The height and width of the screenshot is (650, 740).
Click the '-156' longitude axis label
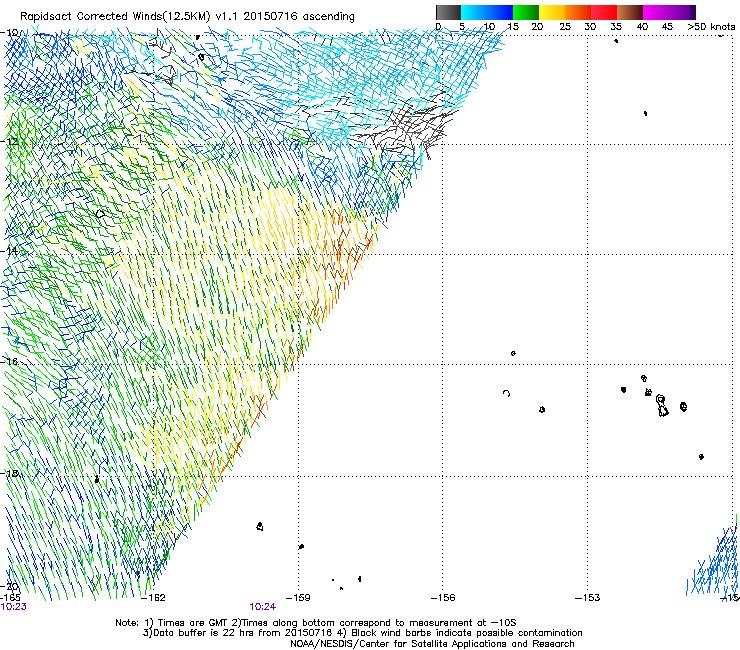pyautogui.click(x=443, y=598)
